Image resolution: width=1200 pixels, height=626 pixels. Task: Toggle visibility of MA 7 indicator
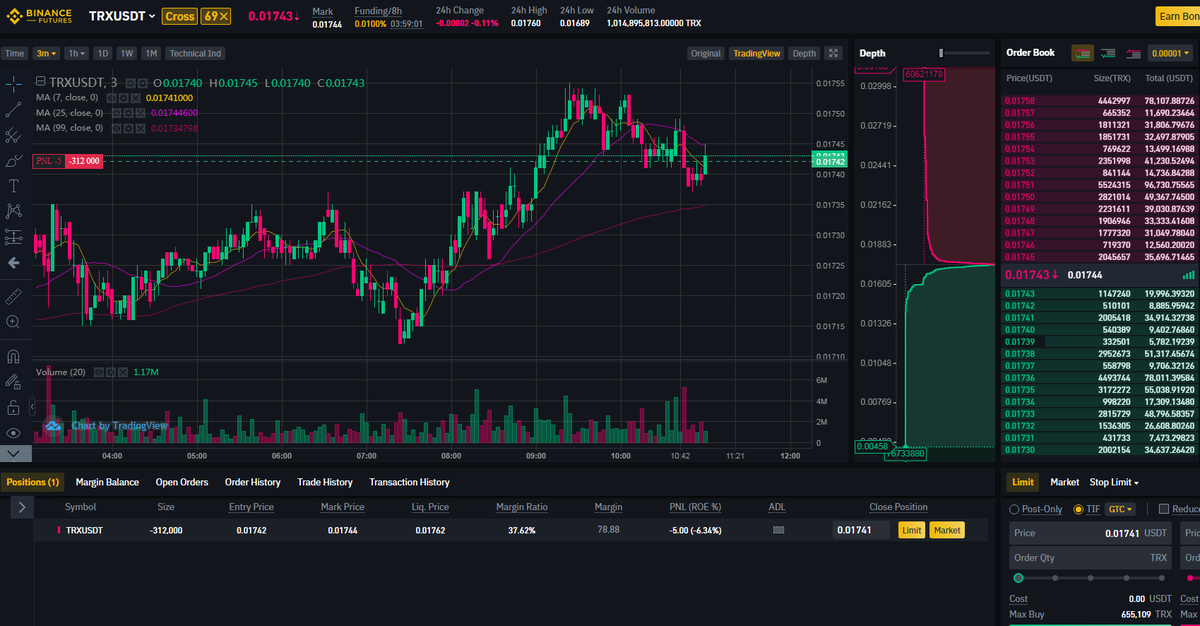click(x=114, y=98)
